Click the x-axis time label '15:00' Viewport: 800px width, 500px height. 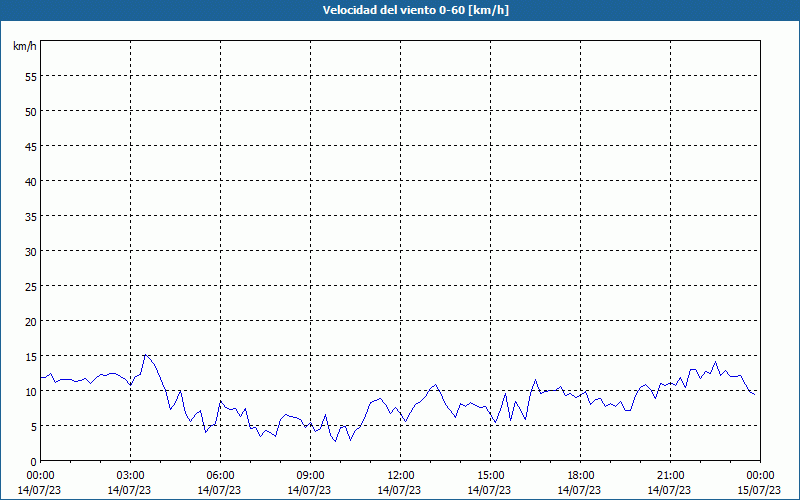[491, 476]
